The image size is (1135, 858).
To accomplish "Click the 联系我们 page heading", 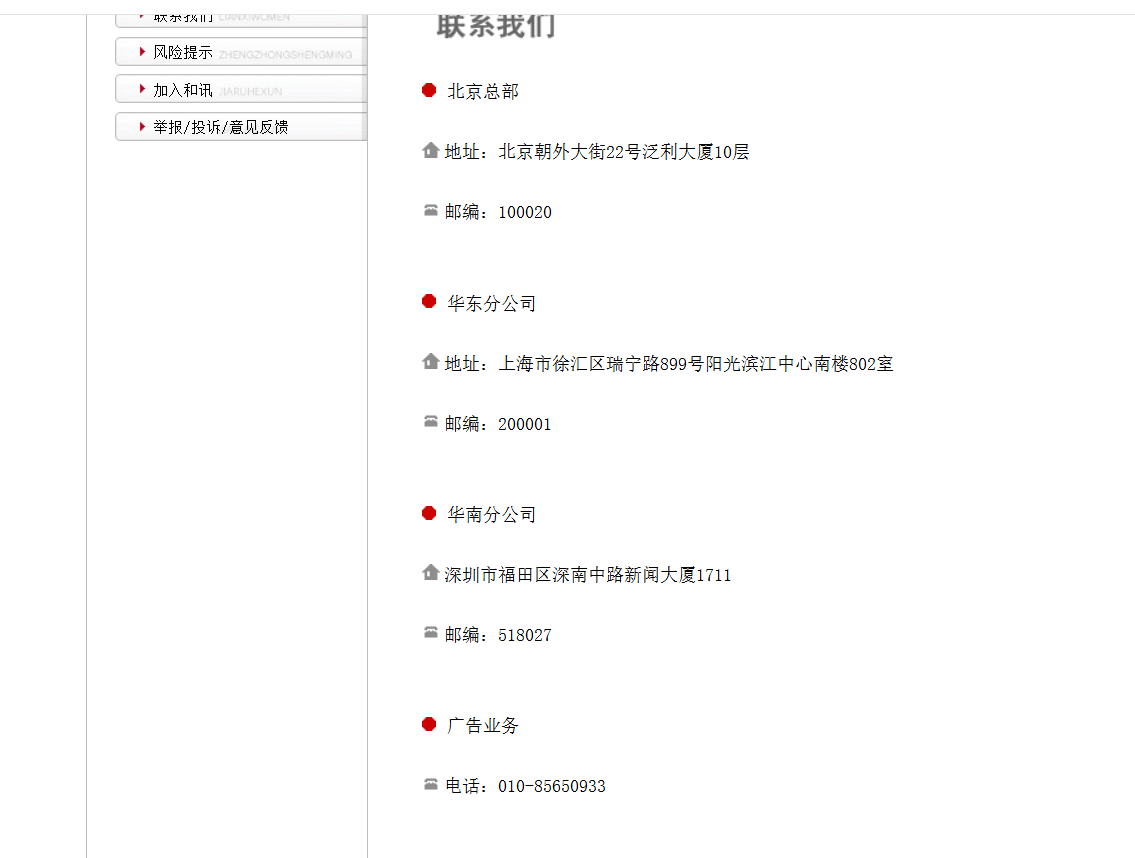I will pyautogui.click(x=495, y=27).
